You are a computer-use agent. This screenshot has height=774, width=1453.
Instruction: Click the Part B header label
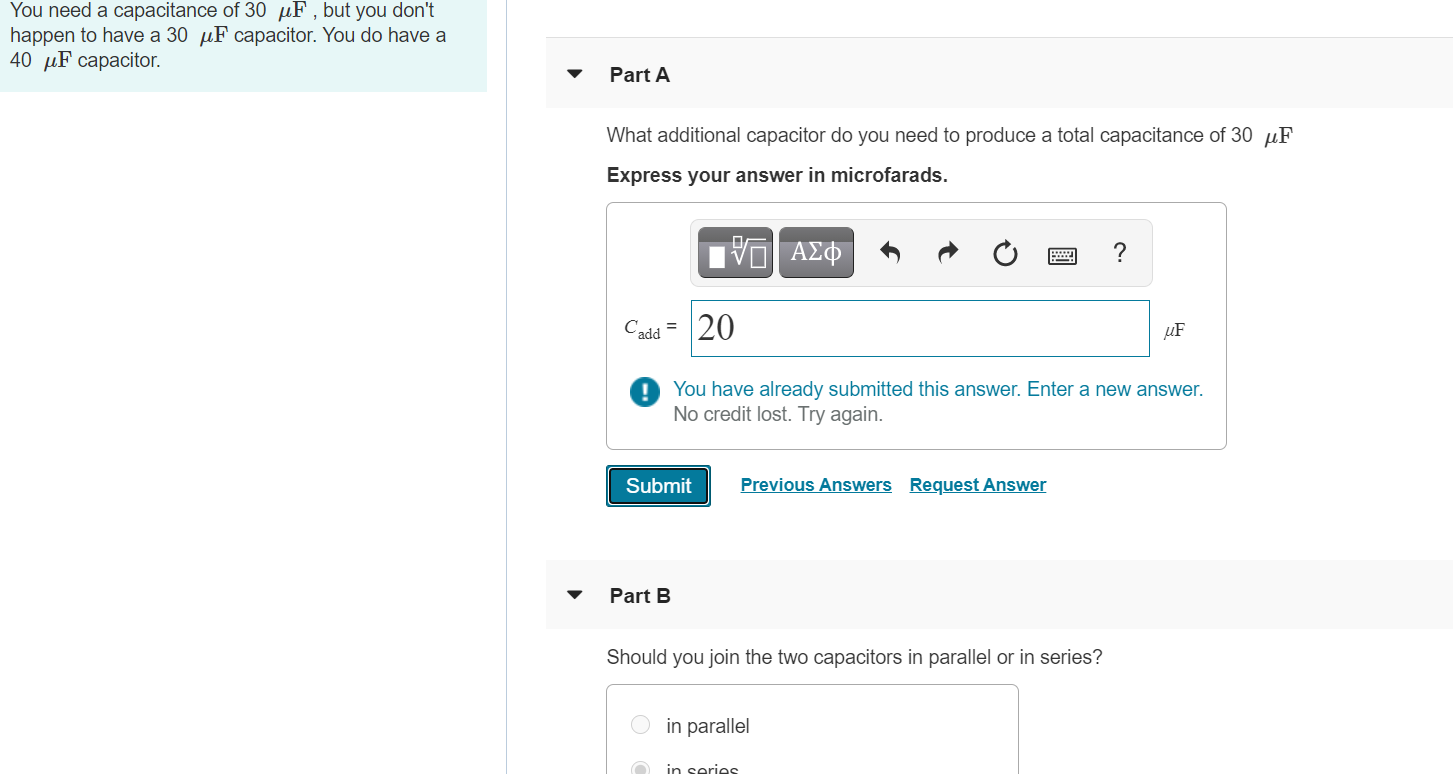coord(640,596)
